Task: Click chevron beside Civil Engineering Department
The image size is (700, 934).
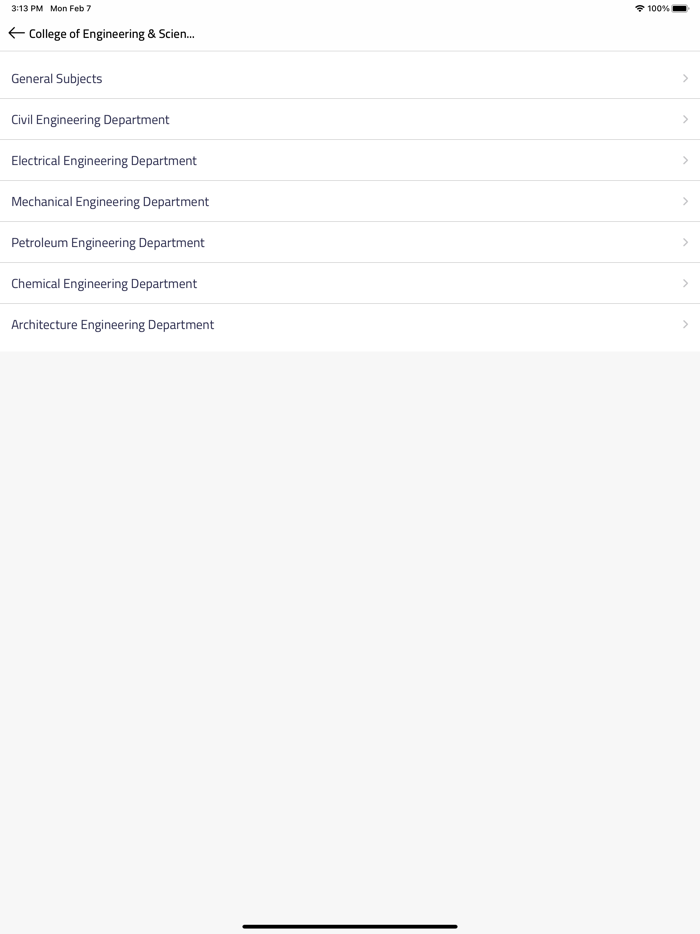Action: tap(685, 120)
